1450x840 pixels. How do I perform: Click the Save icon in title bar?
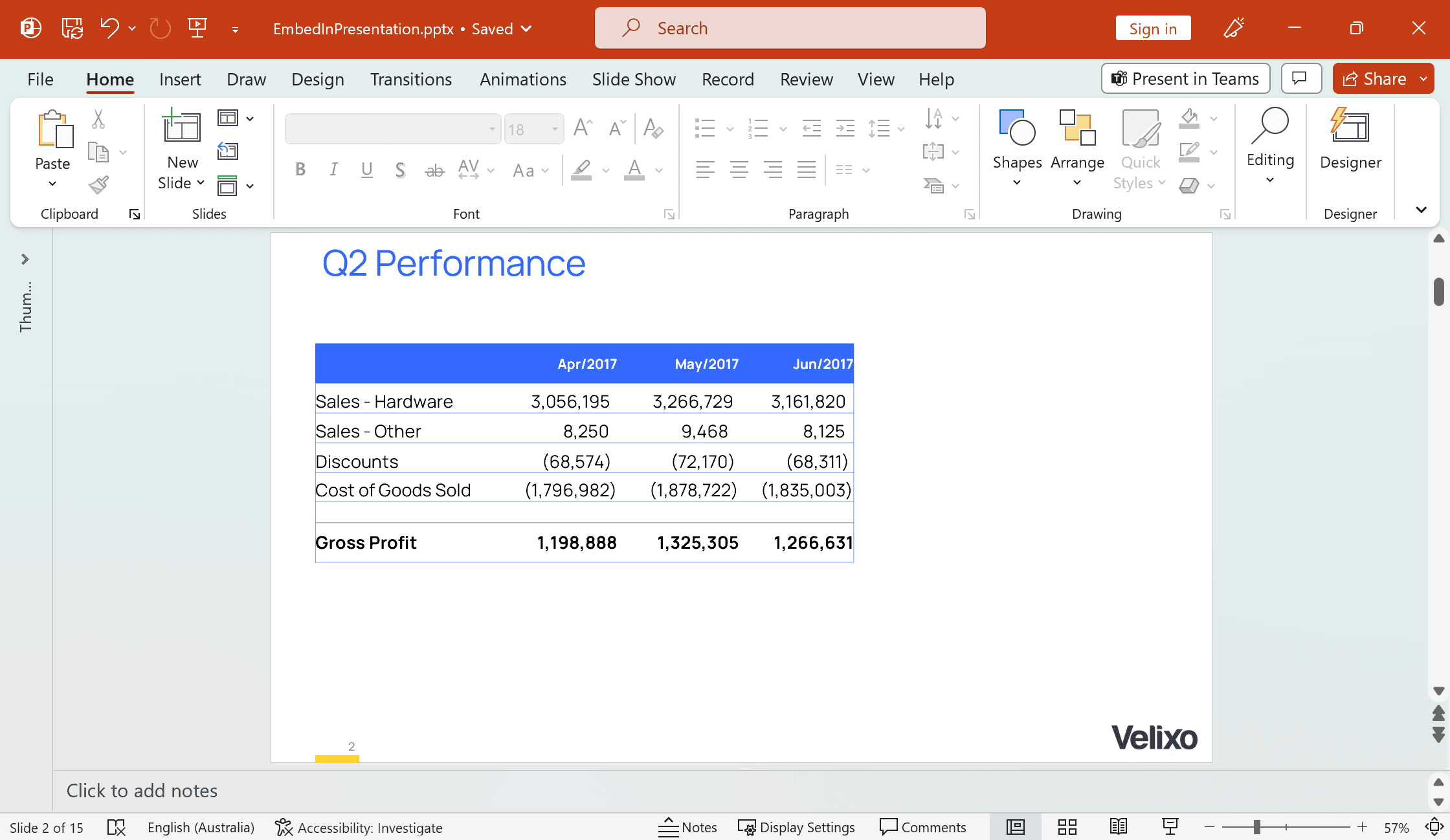click(72, 28)
